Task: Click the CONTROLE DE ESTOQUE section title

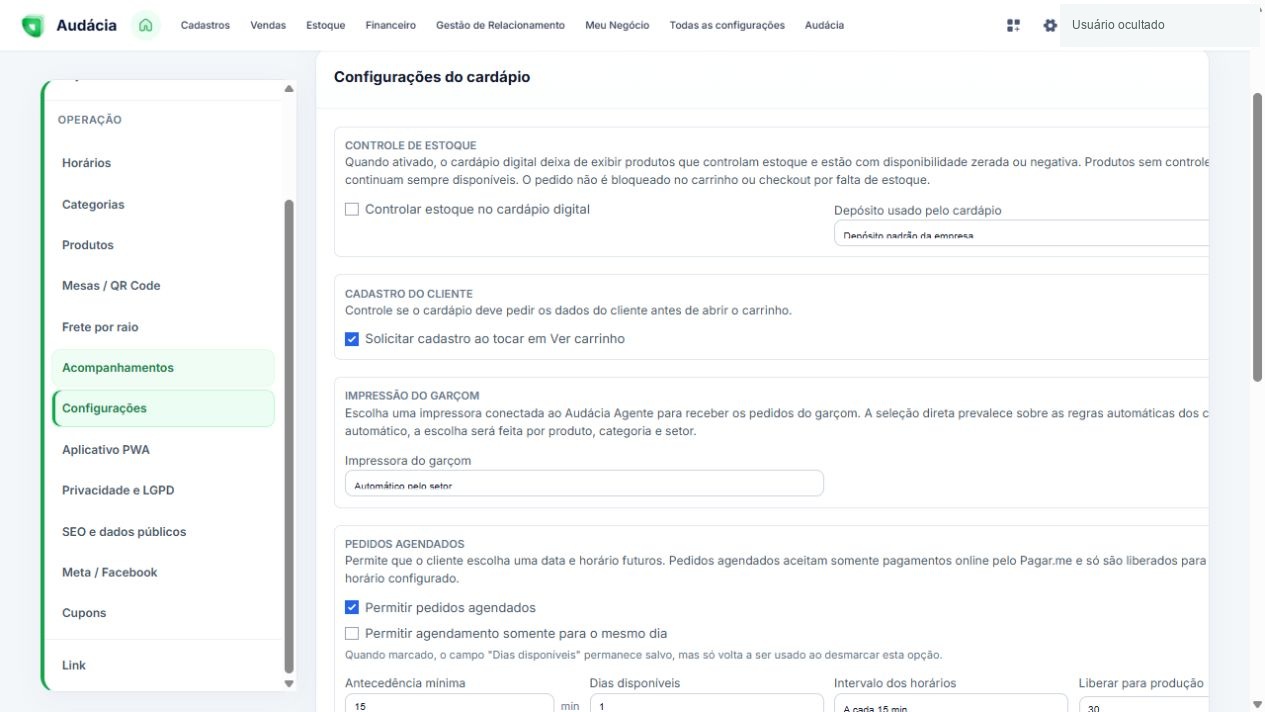Action: 411,145
